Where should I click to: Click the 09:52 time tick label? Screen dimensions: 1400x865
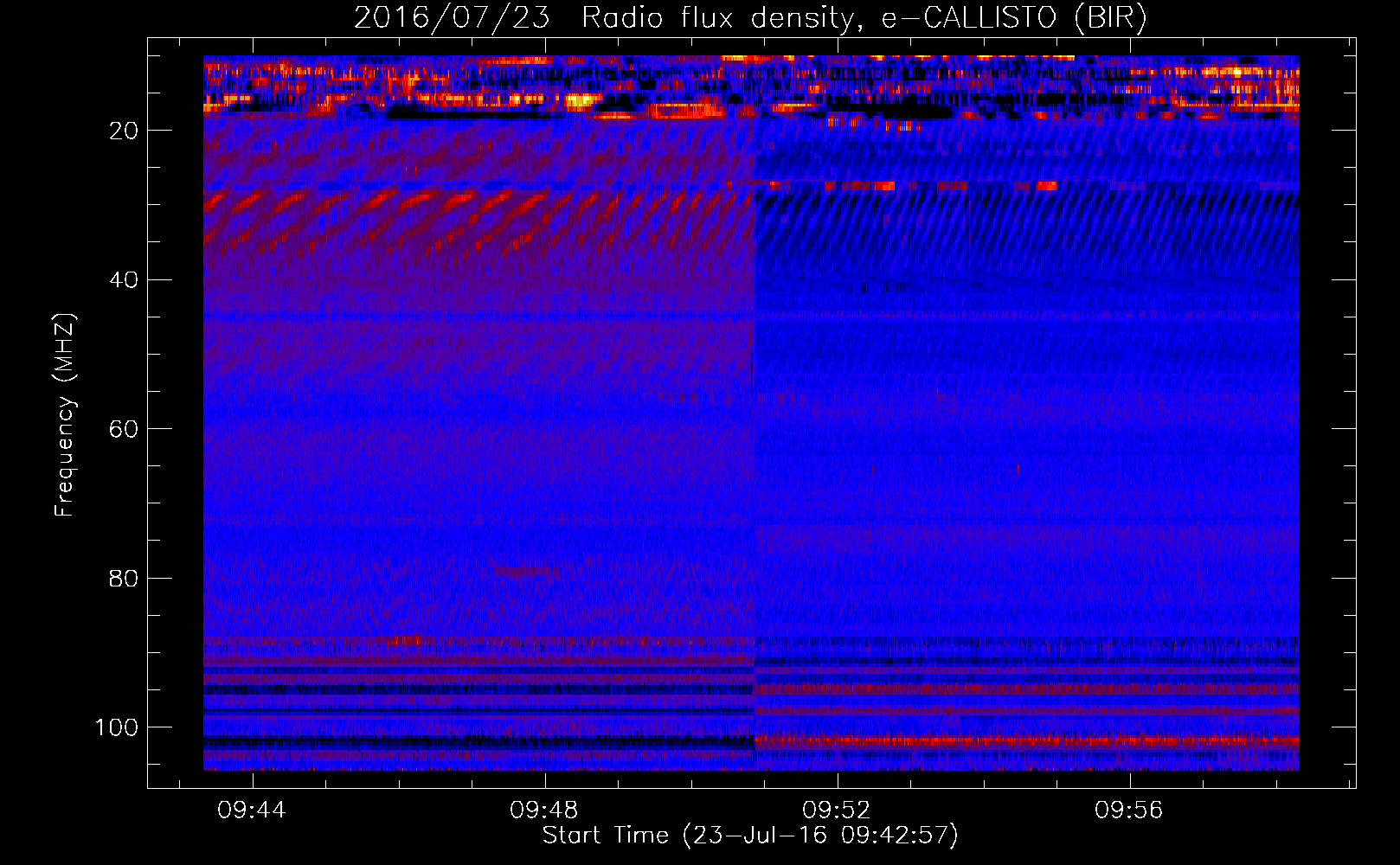point(837,811)
